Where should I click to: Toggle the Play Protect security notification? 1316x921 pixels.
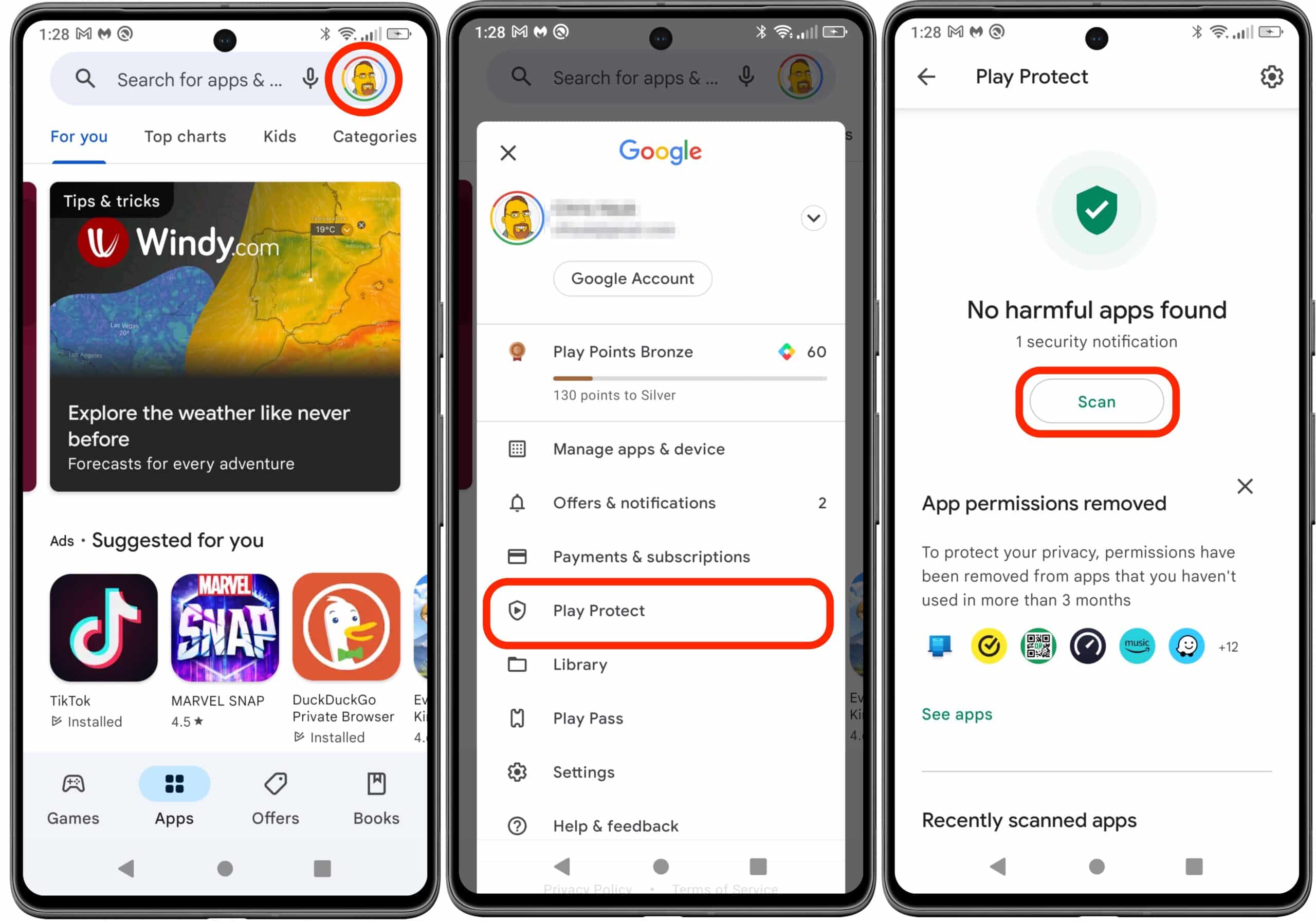point(1096,341)
